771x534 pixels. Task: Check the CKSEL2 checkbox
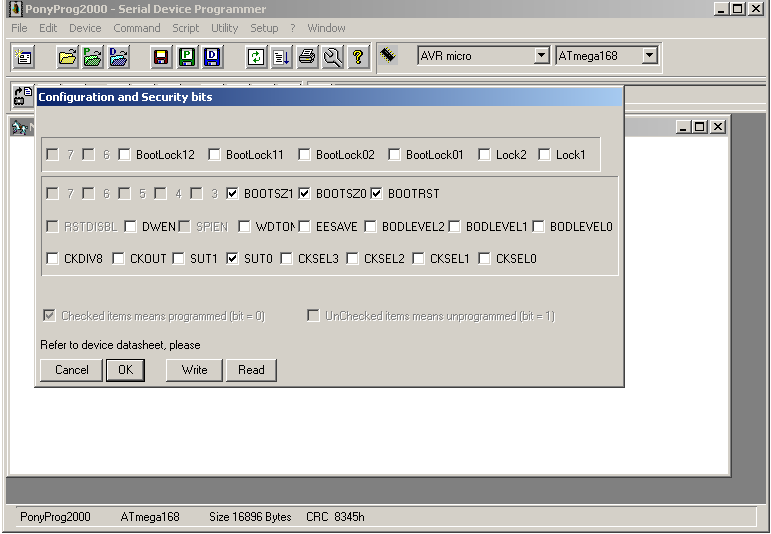click(353, 259)
